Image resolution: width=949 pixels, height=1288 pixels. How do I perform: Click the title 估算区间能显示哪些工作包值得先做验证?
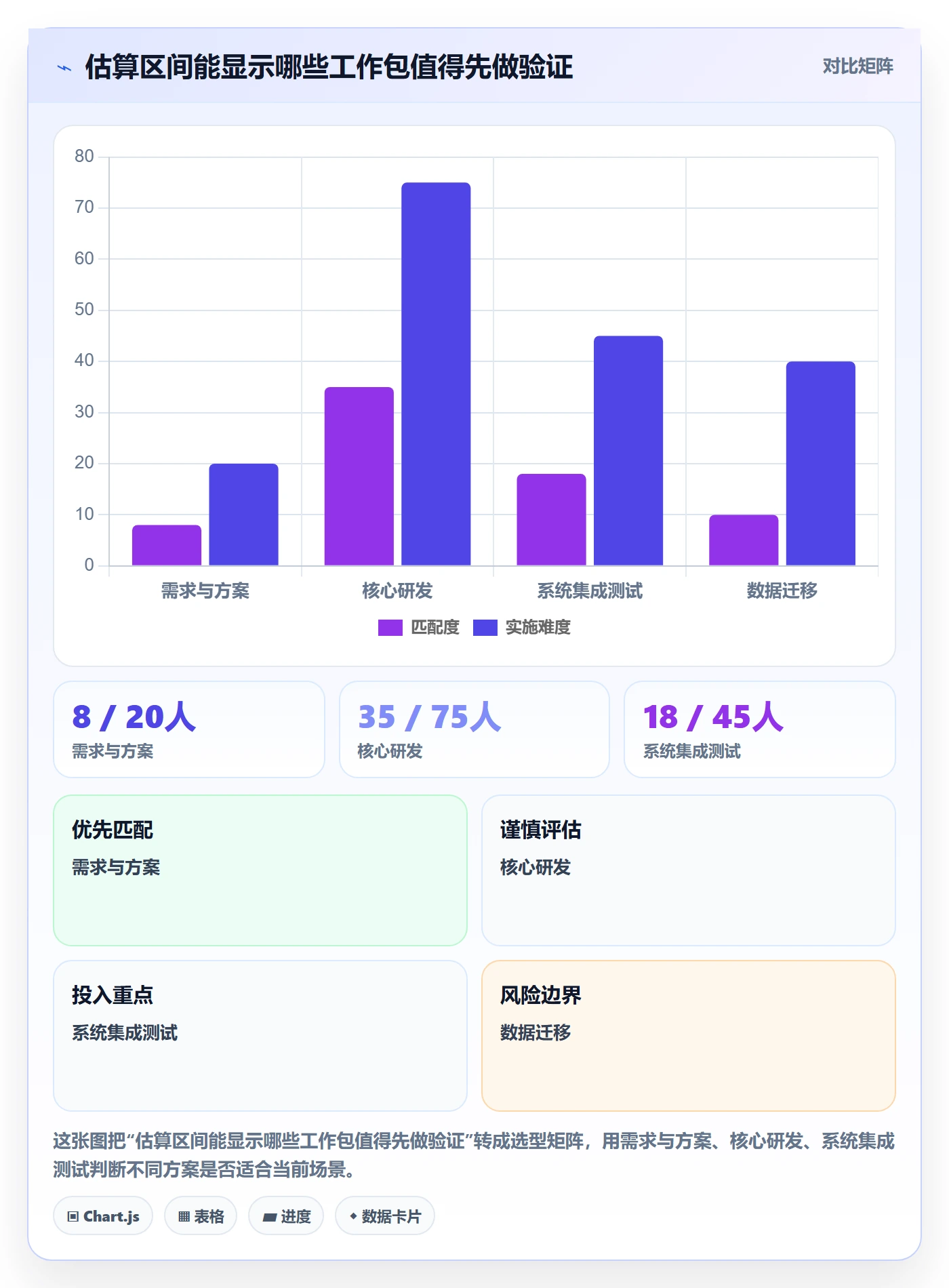tap(329, 67)
